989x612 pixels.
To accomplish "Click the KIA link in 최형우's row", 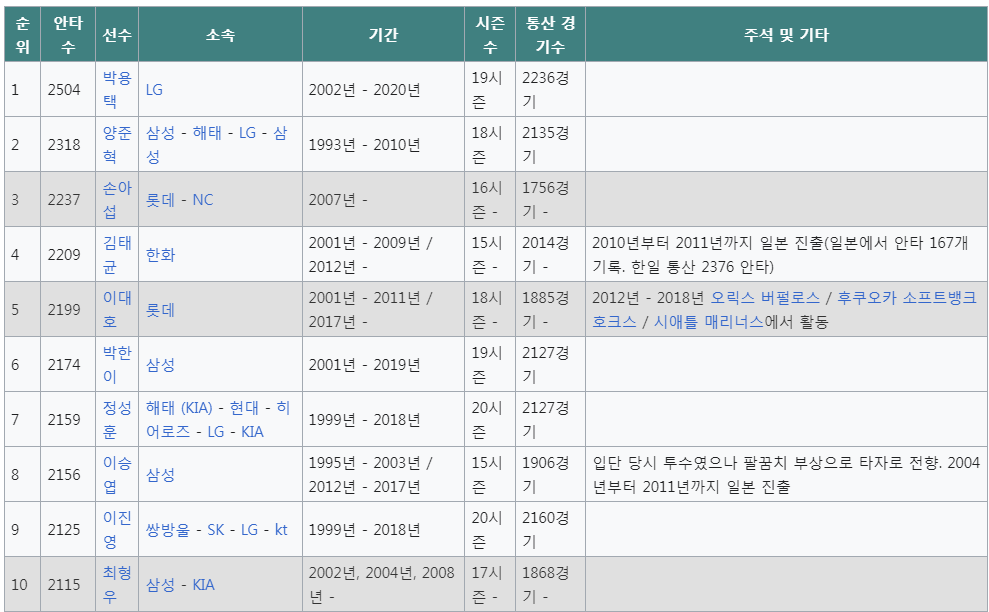I will (203, 585).
